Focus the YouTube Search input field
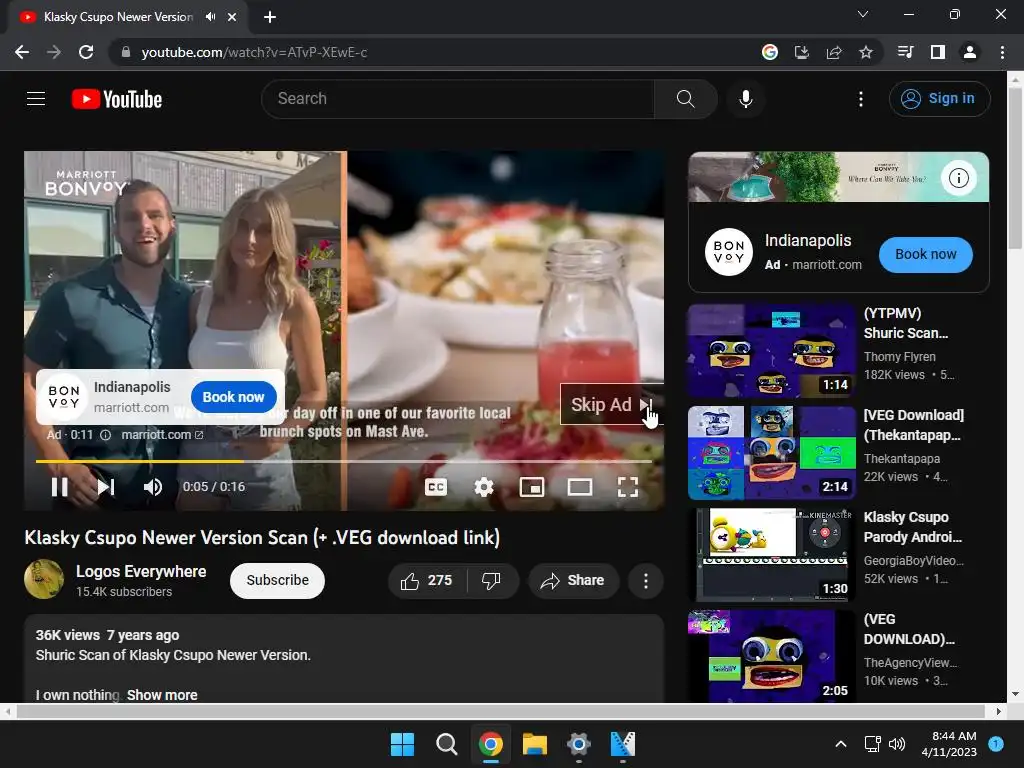Image resolution: width=1024 pixels, height=768 pixels. 458,99
